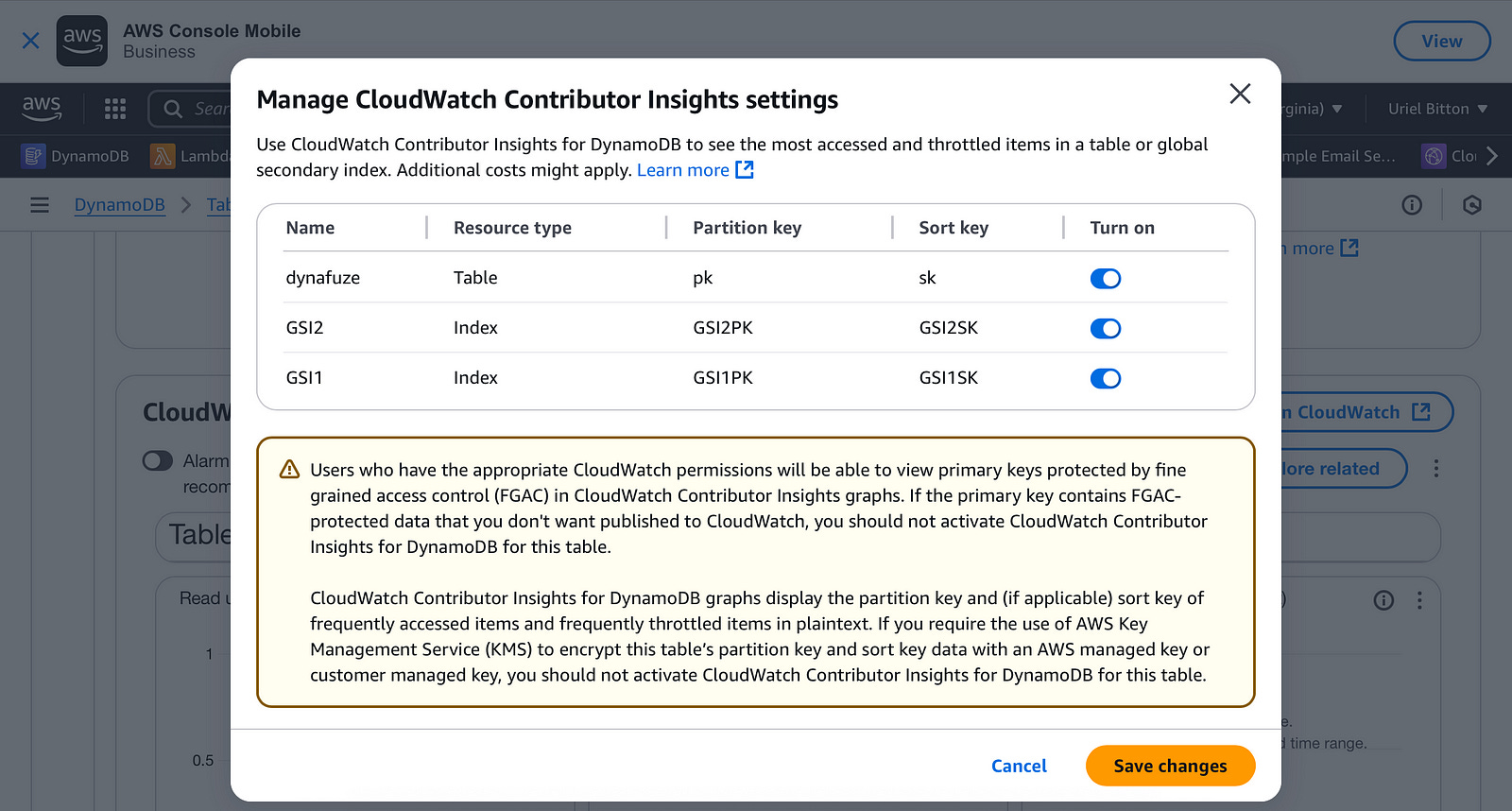
Task: Select the GSI2SK sort key cell
Action: tap(948, 328)
